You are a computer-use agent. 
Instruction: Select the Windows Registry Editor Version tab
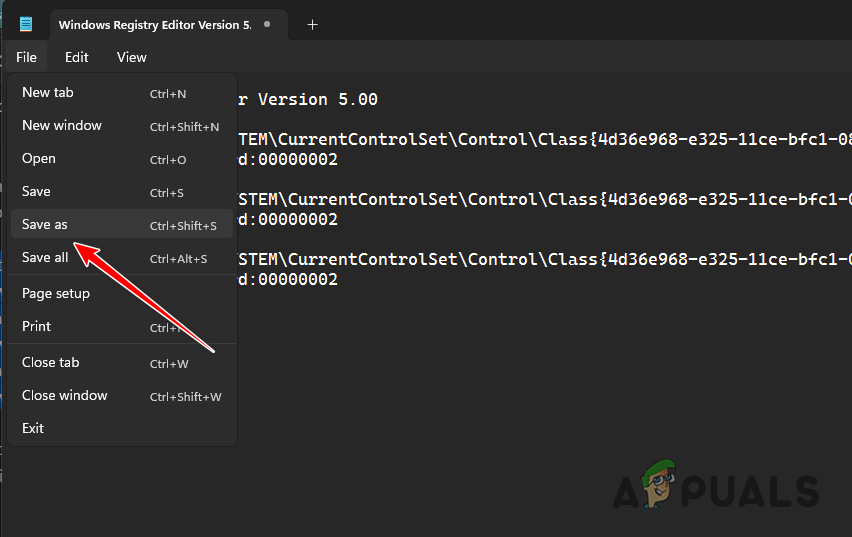(x=168, y=25)
